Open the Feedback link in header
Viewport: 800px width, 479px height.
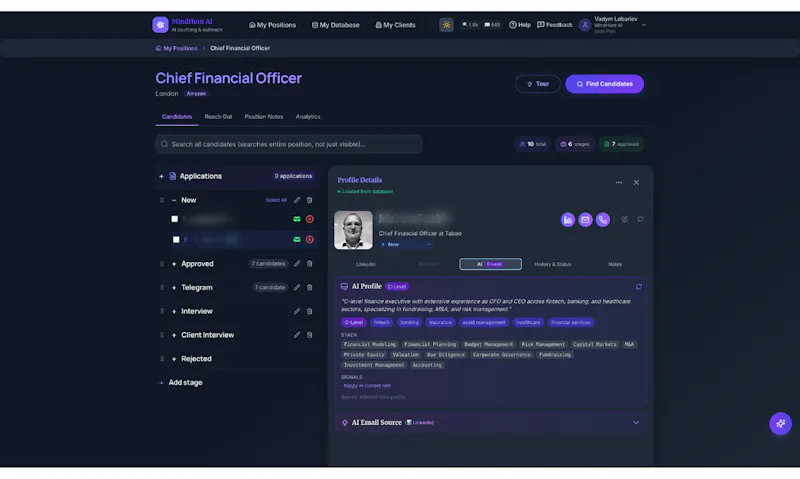pos(555,24)
